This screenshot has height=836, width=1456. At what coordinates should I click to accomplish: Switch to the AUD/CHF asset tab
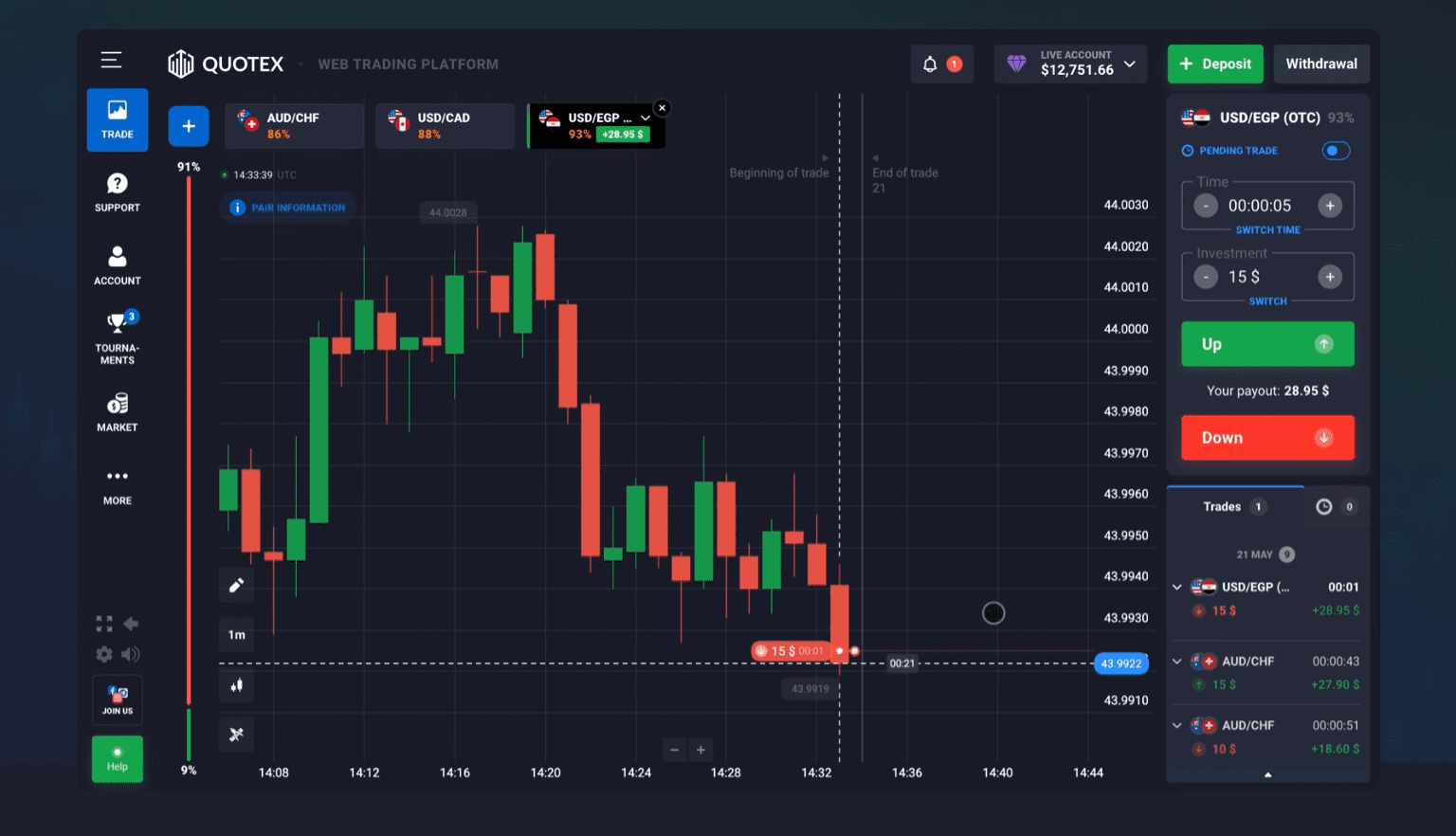pos(294,126)
